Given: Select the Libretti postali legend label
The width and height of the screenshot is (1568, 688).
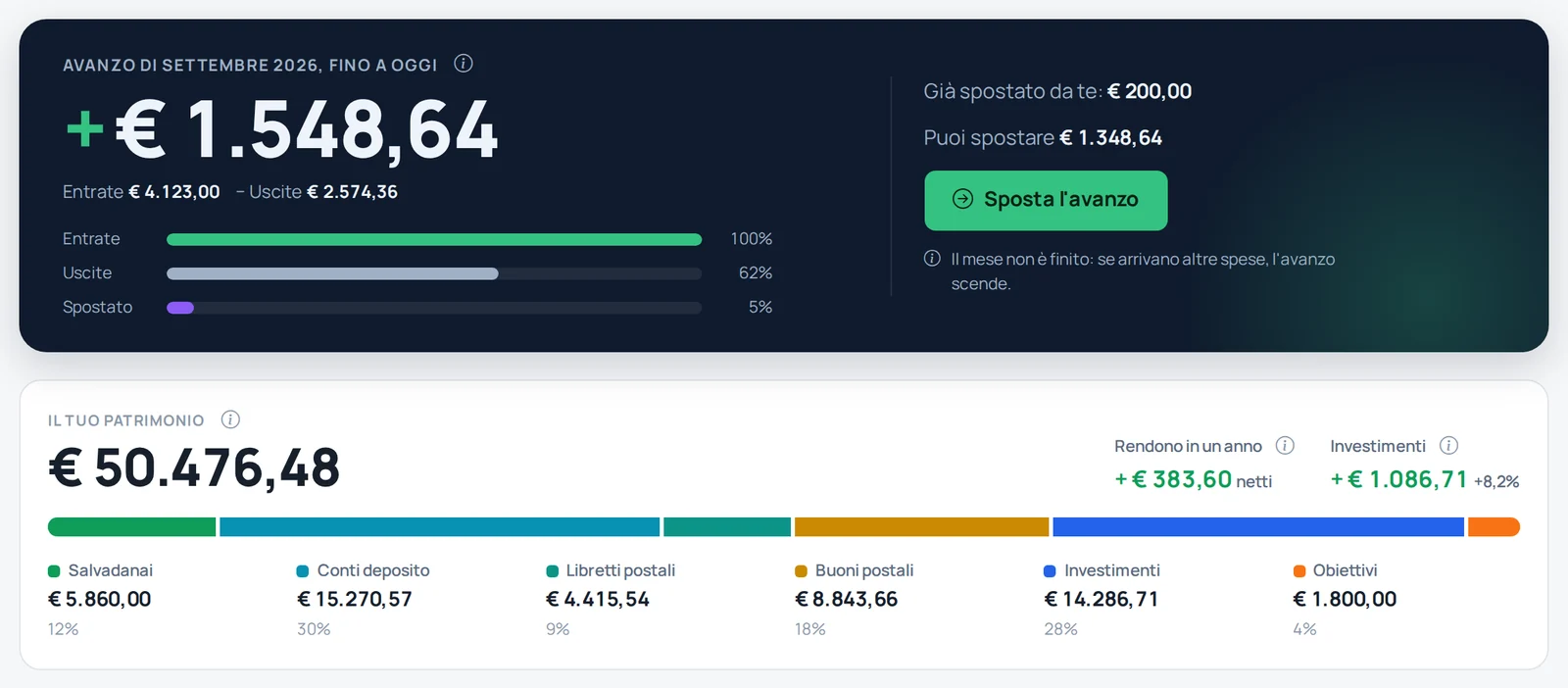Looking at the screenshot, I should point(620,570).
